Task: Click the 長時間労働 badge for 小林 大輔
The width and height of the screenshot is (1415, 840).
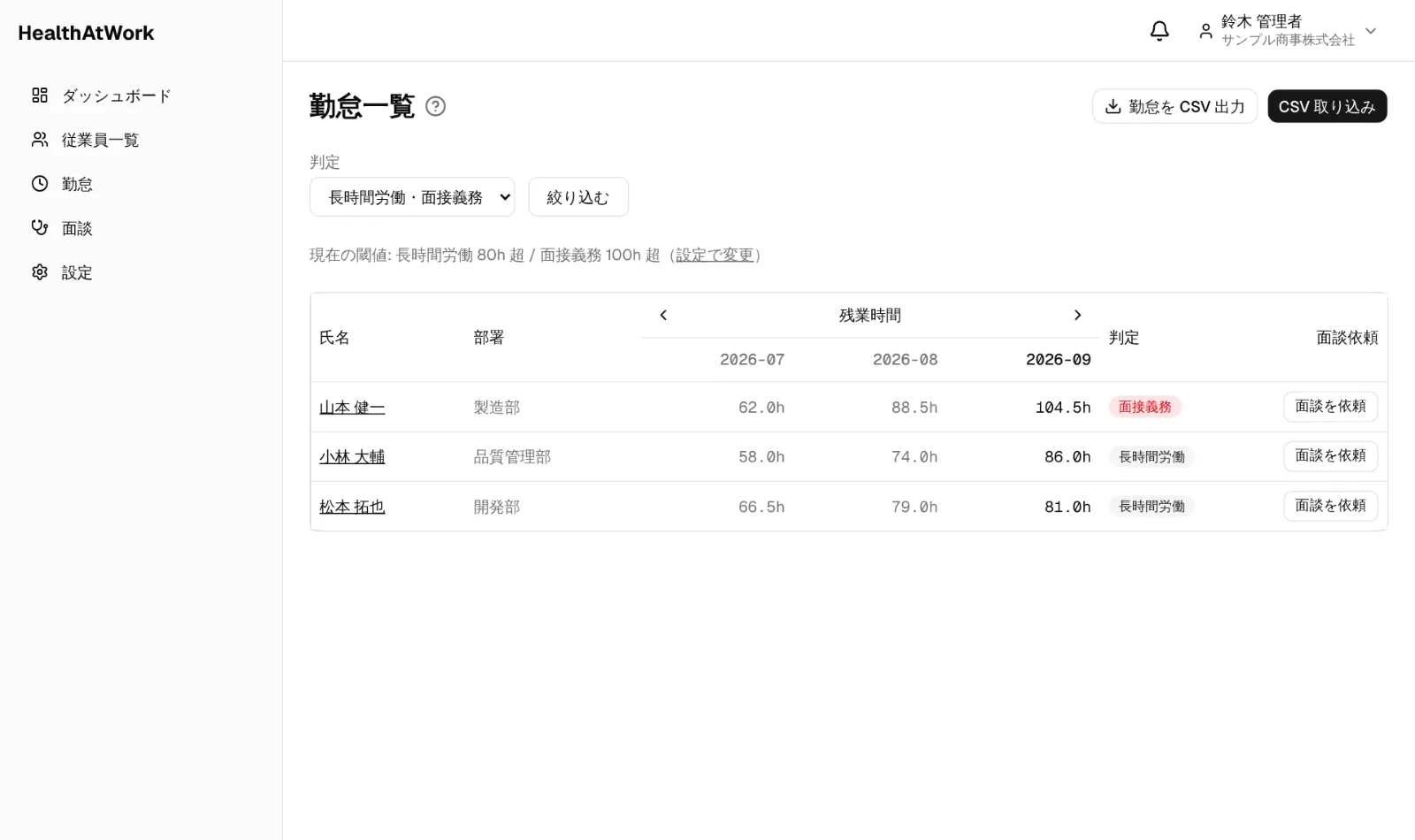Action: [1151, 456]
